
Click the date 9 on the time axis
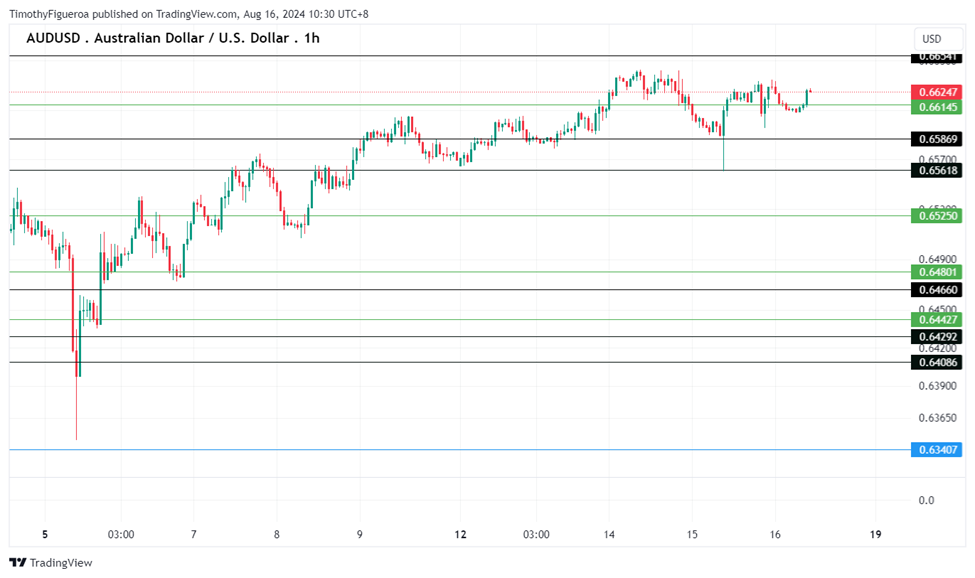click(x=359, y=535)
